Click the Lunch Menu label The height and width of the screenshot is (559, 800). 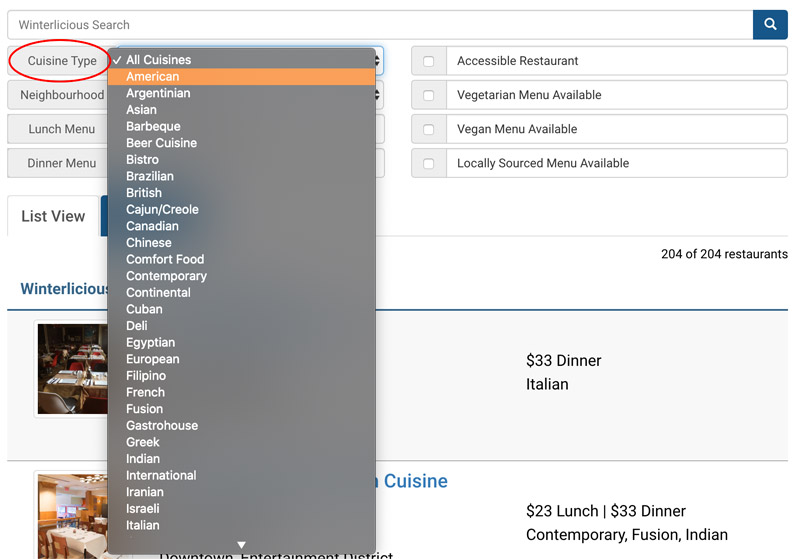point(62,129)
